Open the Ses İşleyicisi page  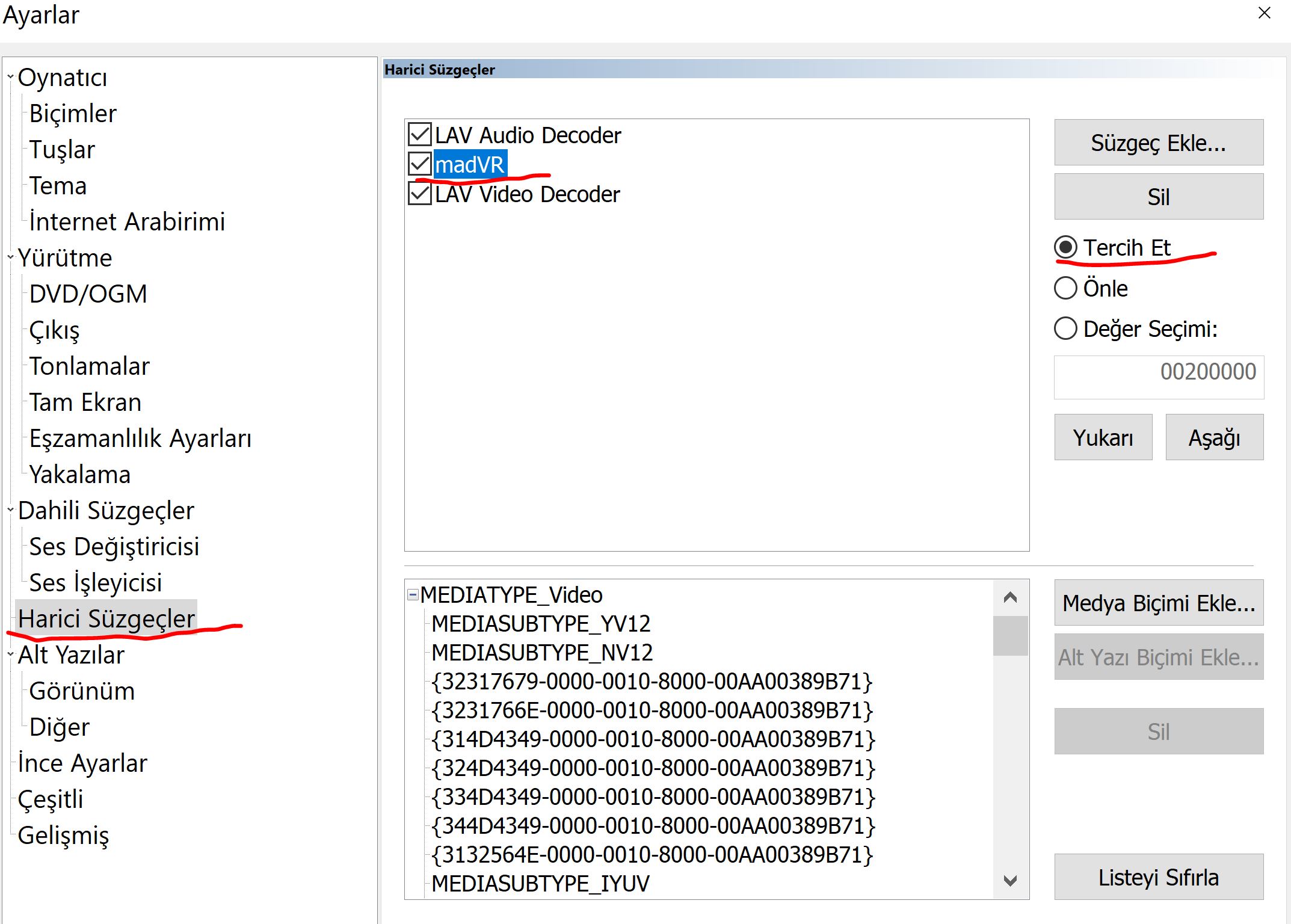pyautogui.click(x=95, y=582)
